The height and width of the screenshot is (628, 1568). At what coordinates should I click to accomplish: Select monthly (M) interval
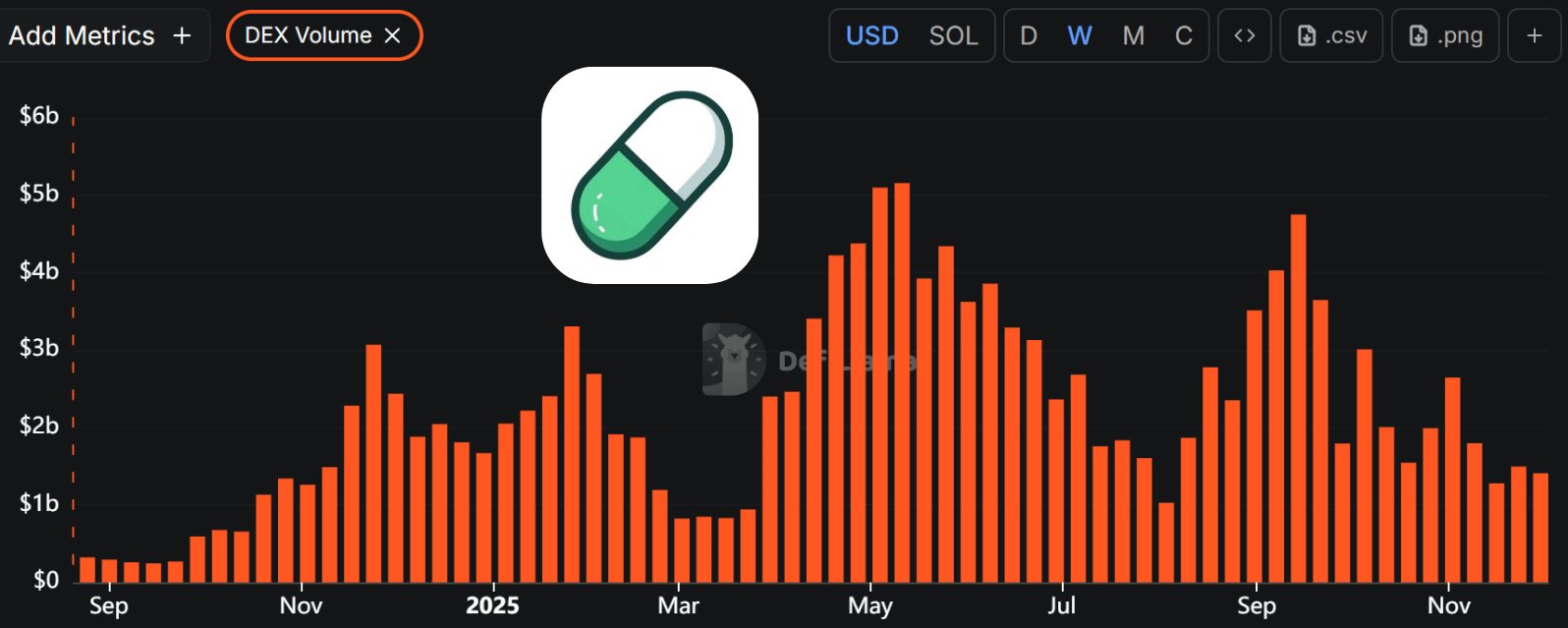tap(1133, 36)
